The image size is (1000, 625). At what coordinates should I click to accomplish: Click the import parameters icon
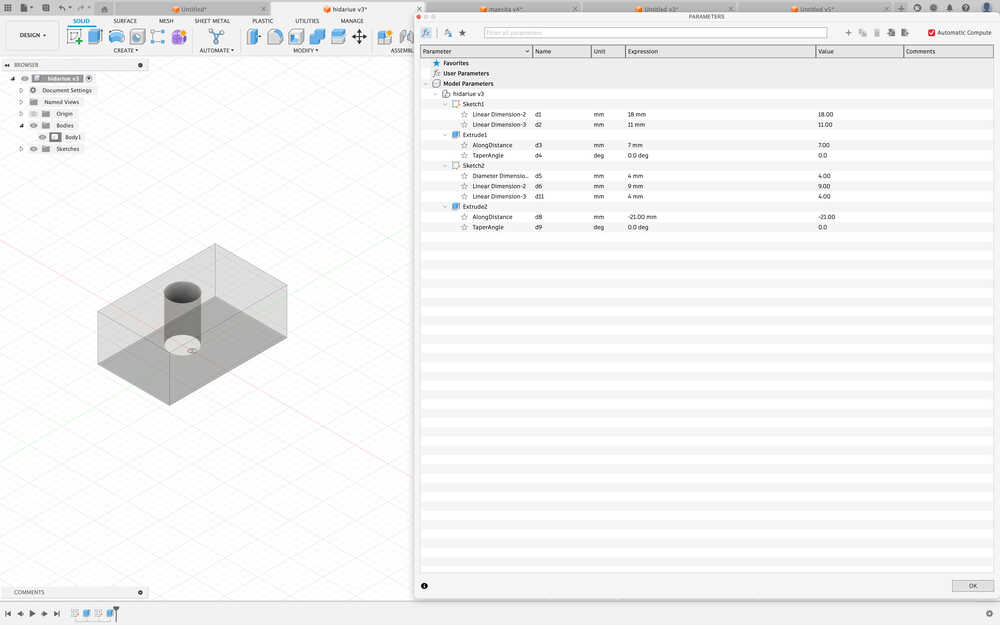click(x=891, y=33)
